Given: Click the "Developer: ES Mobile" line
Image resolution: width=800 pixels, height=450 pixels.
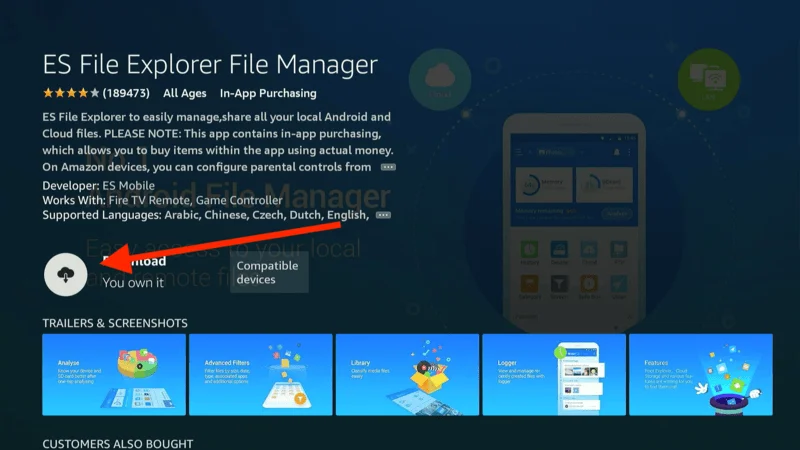Looking at the screenshot, I should 98,186.
